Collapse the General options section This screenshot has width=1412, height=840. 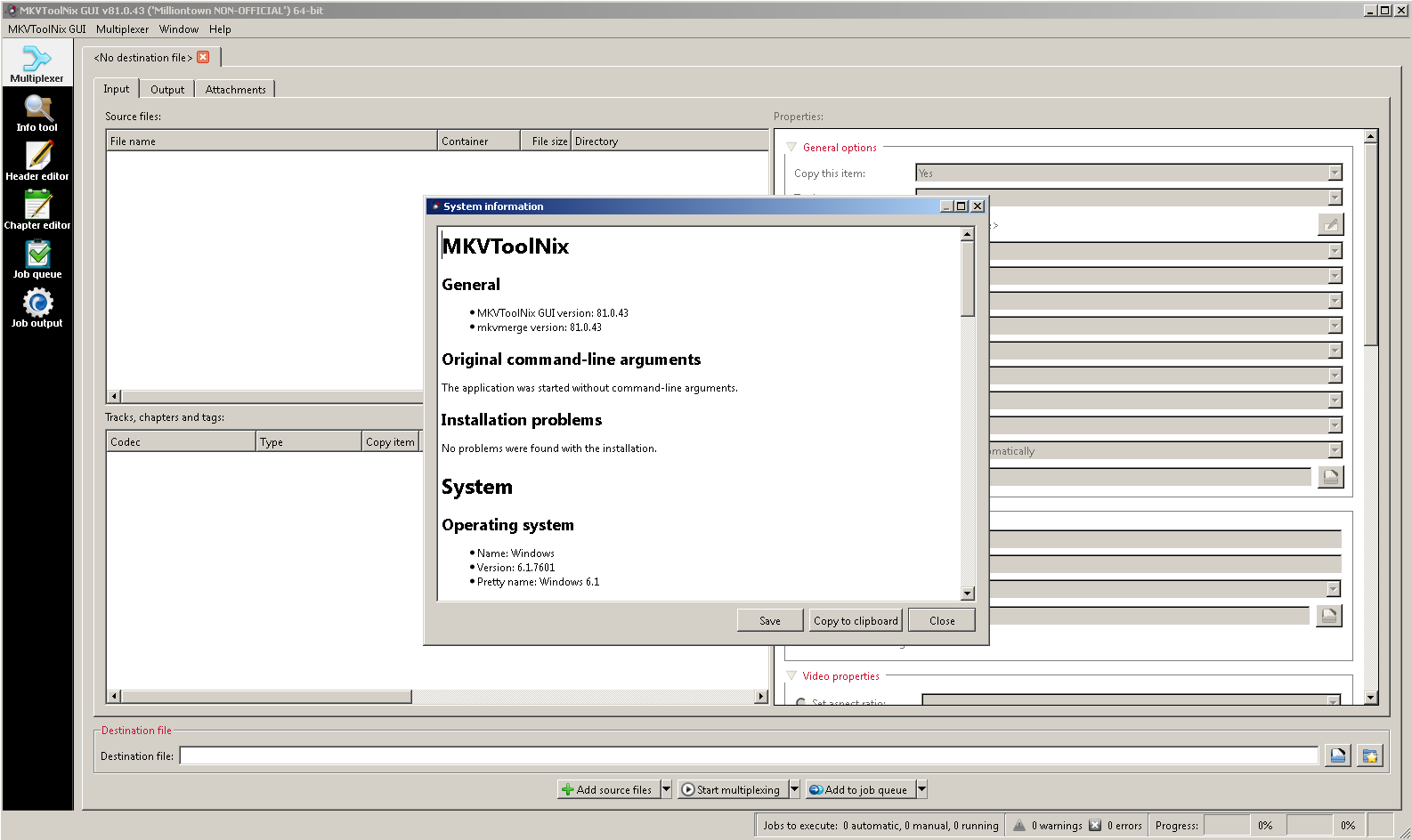click(791, 147)
